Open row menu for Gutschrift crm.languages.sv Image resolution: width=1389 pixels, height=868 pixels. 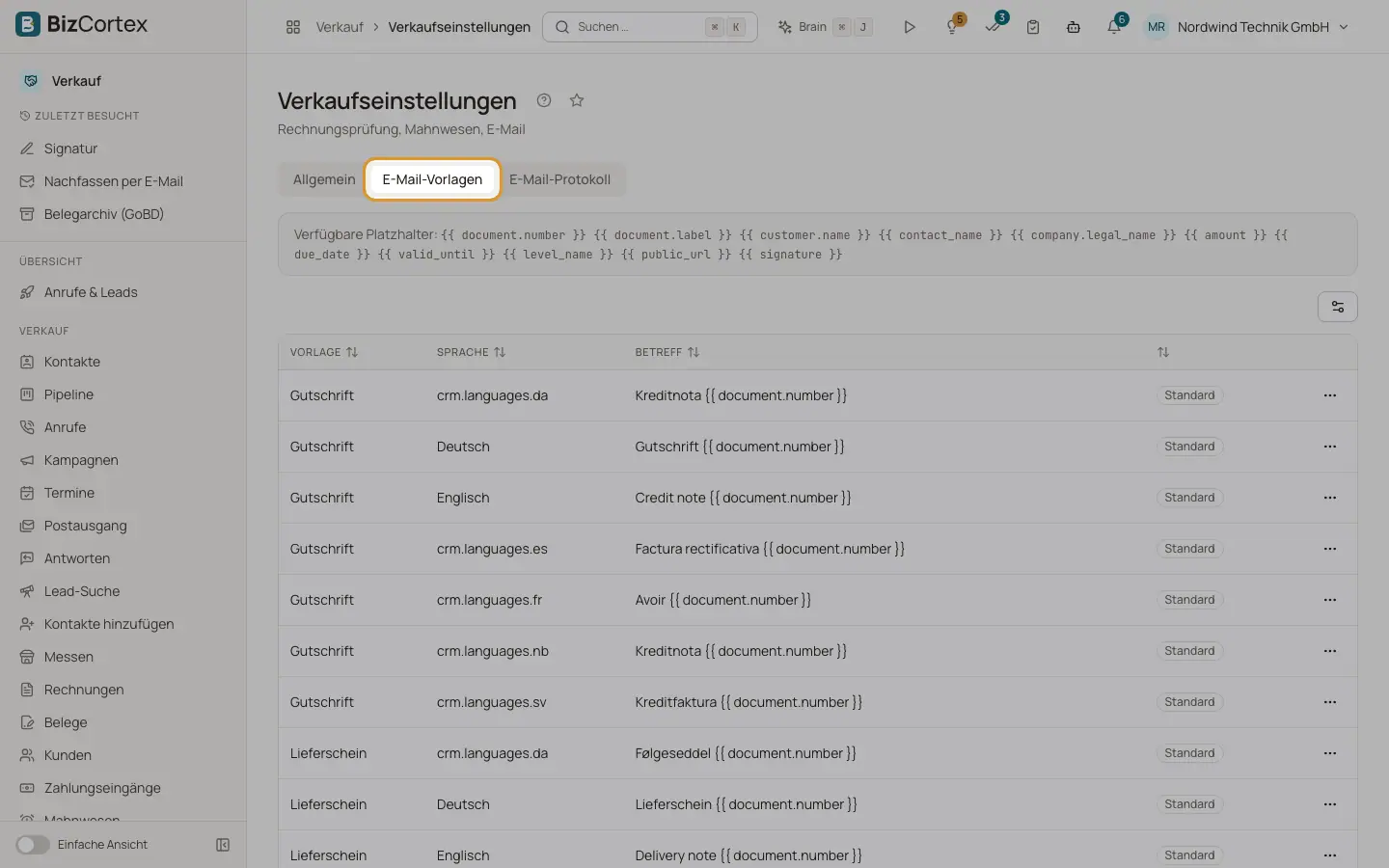1330,702
